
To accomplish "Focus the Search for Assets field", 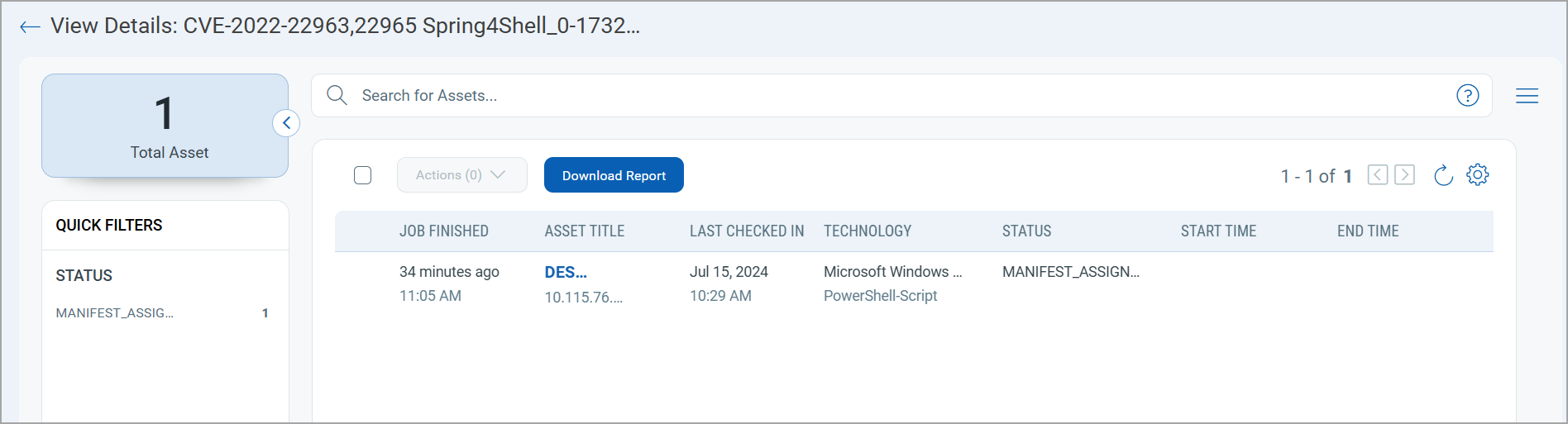I will (901, 95).
